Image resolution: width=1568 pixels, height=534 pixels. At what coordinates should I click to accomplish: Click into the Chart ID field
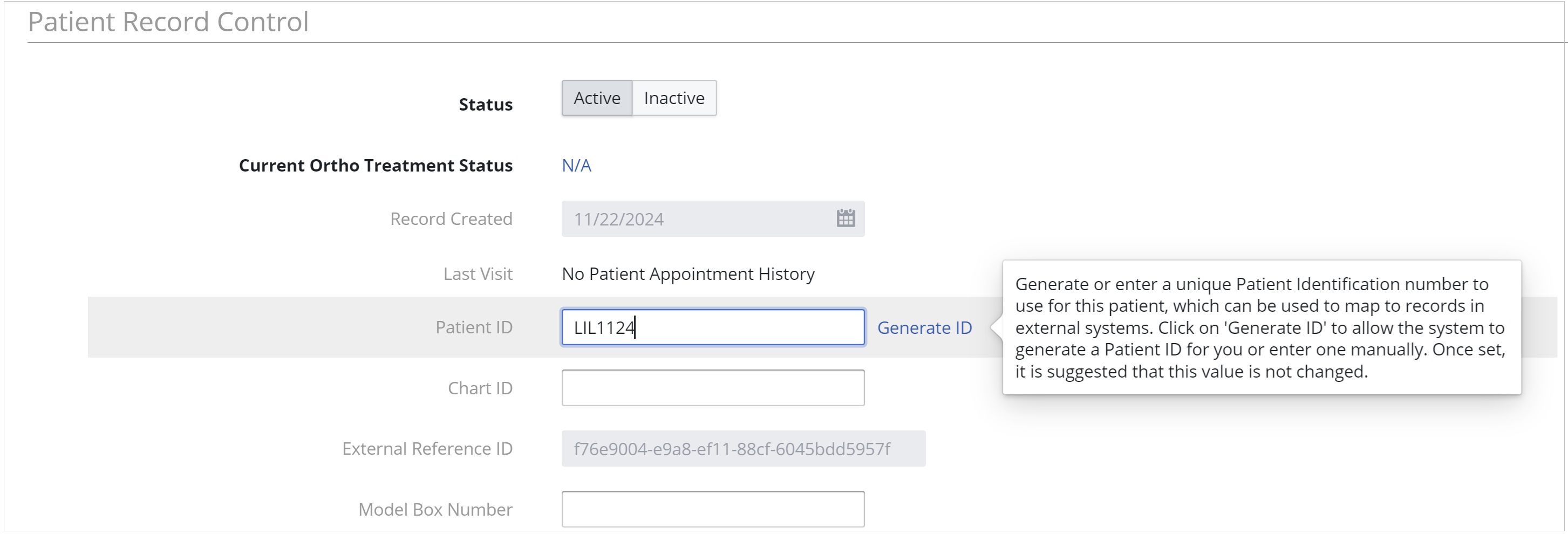coord(713,387)
